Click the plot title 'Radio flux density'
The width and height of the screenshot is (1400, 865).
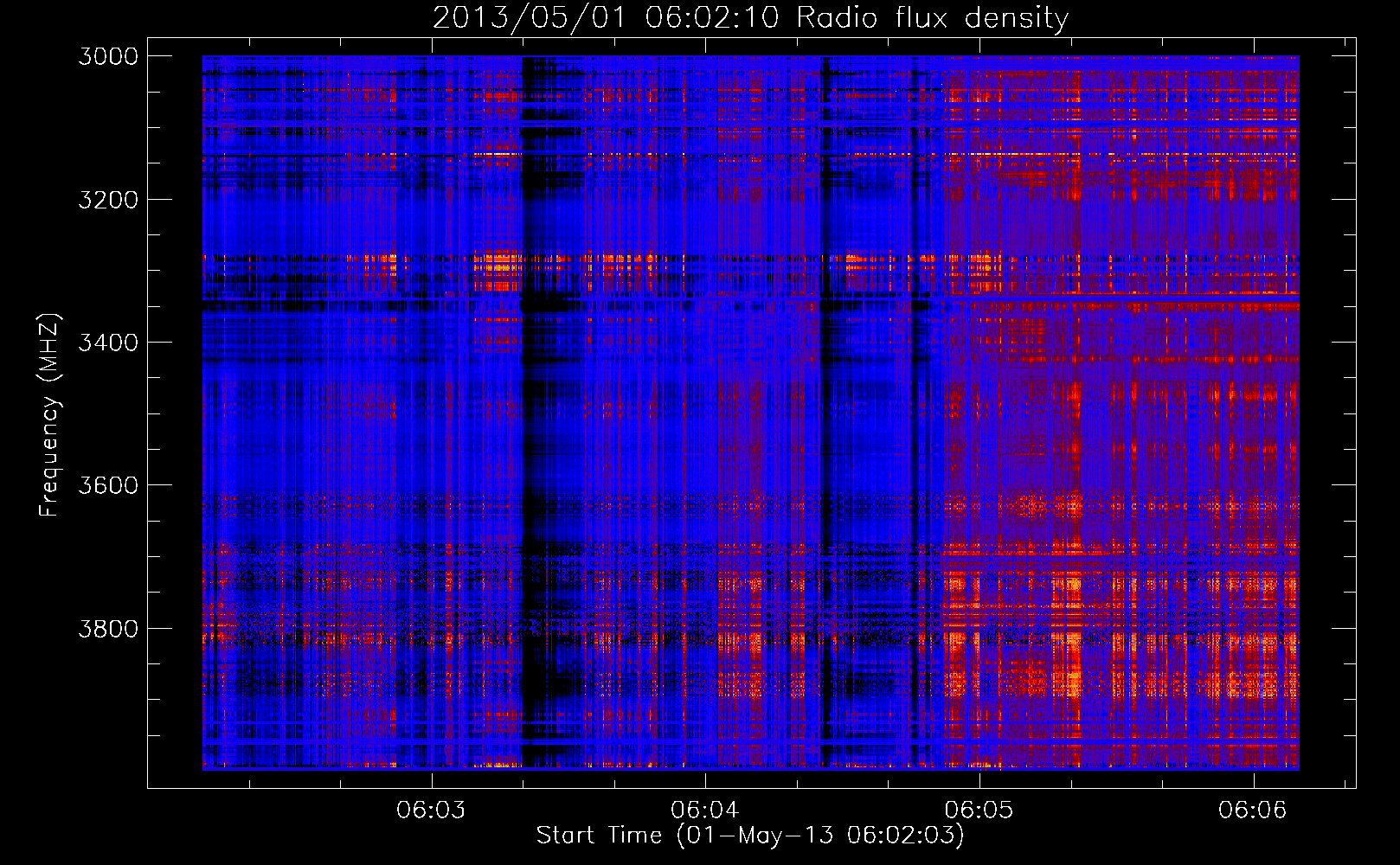pyautogui.click(x=932, y=18)
